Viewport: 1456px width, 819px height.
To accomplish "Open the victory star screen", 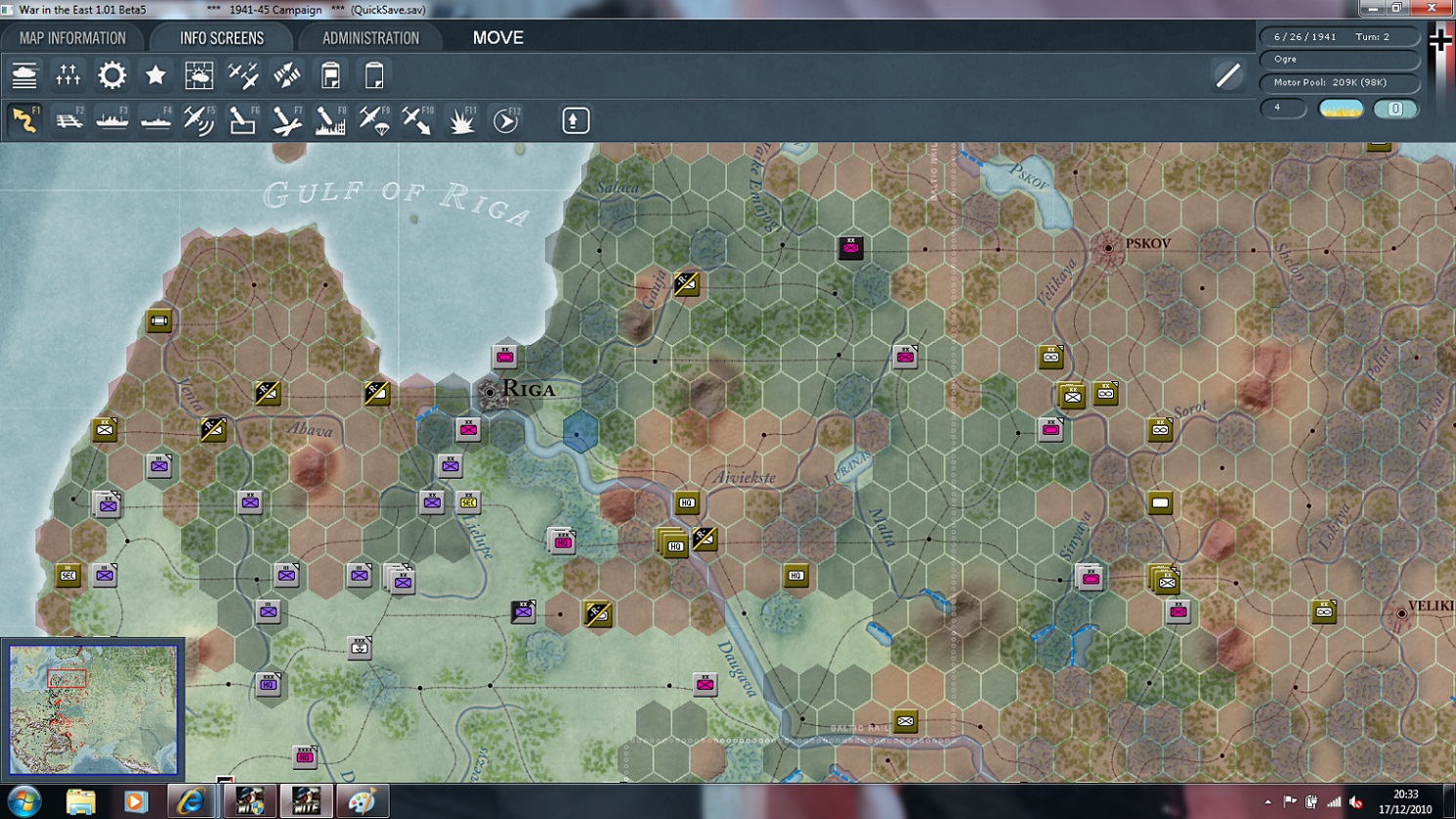I will (155, 75).
